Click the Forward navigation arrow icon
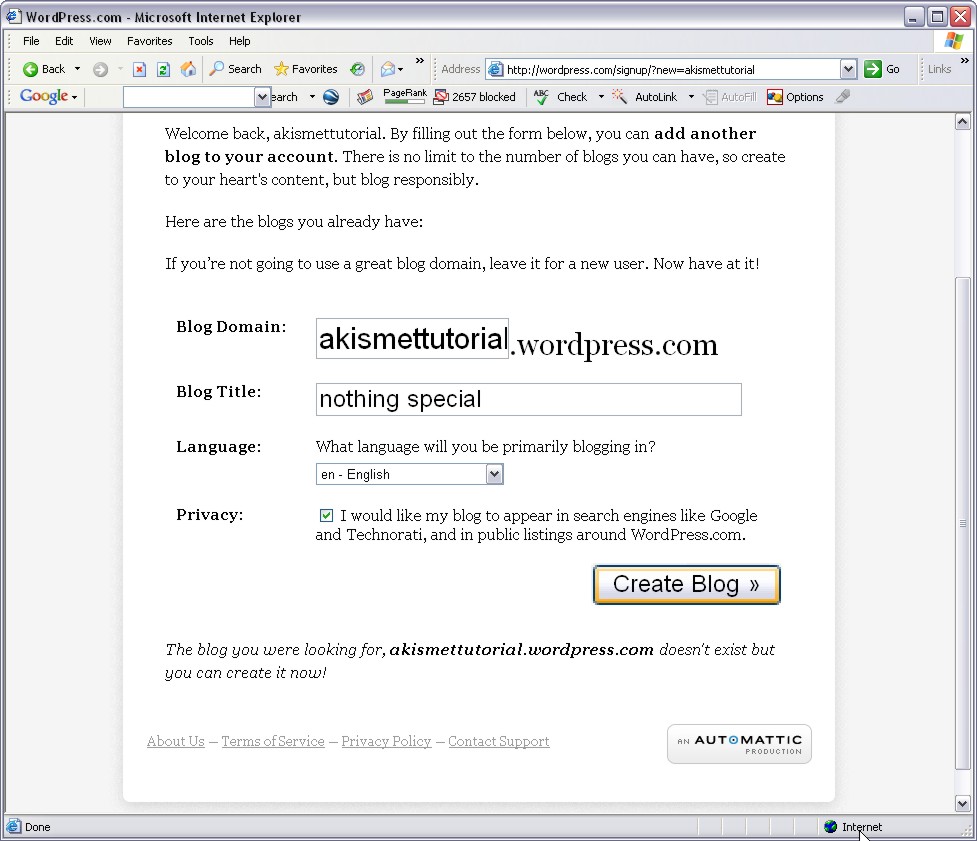The image size is (977, 841). click(x=100, y=69)
